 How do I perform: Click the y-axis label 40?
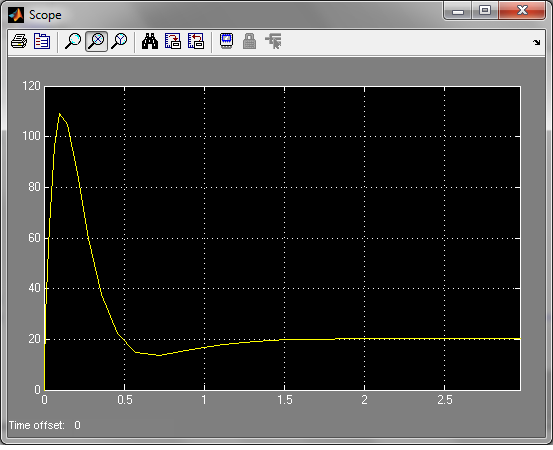(x=35, y=288)
